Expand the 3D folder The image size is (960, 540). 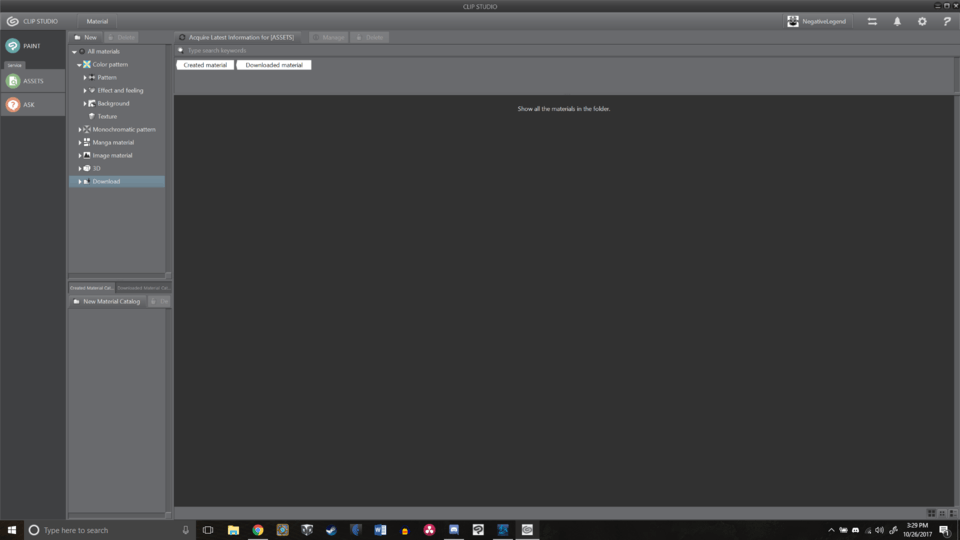pos(80,168)
